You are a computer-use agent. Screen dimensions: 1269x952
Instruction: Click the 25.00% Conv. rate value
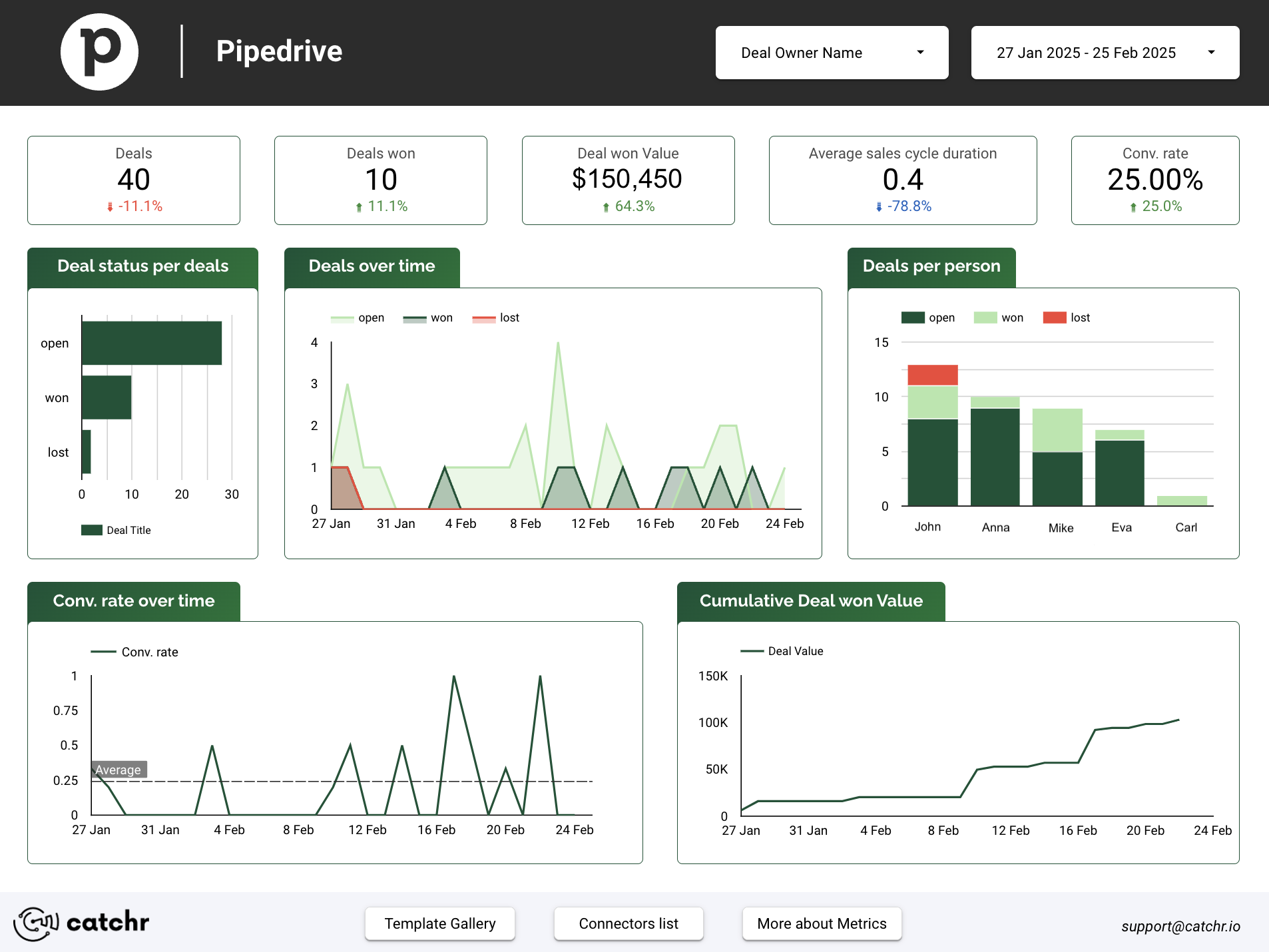1155,180
